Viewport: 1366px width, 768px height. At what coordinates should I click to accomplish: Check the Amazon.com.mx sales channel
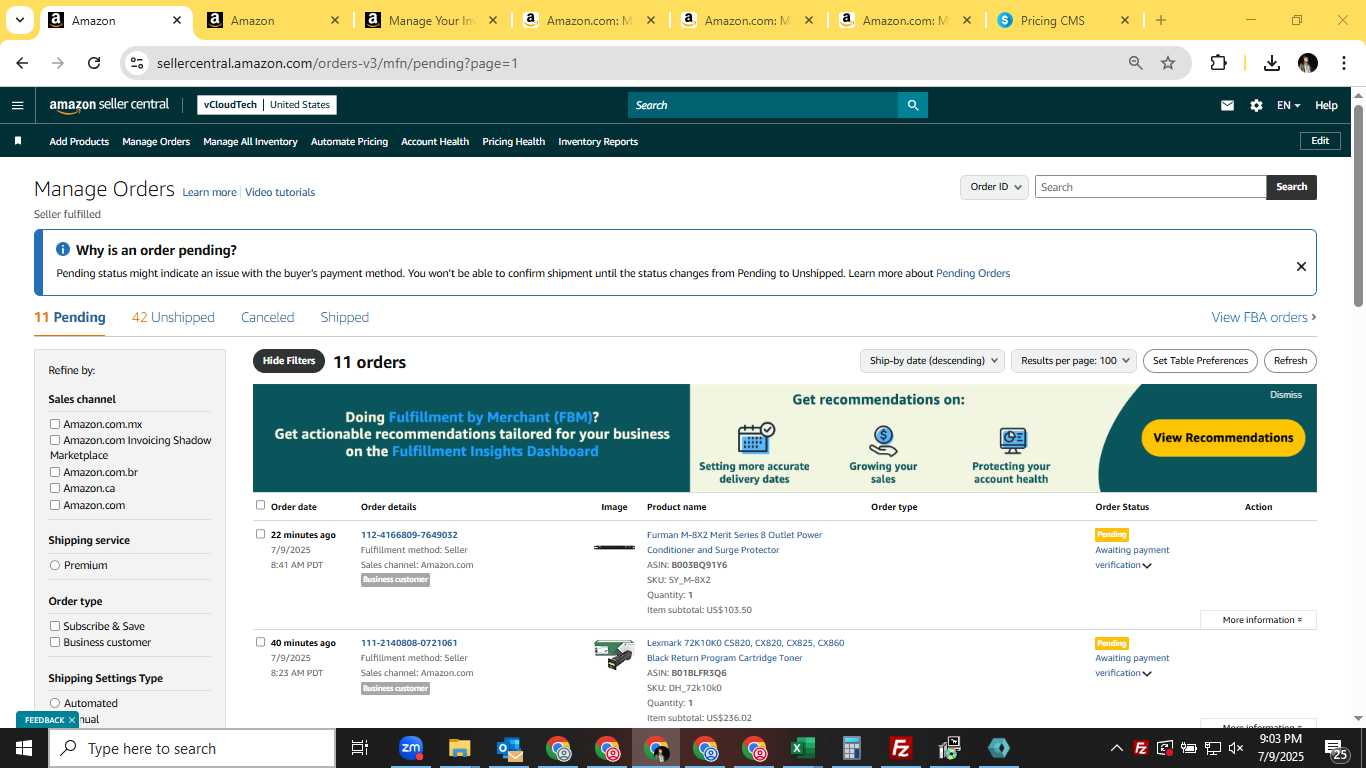point(55,424)
